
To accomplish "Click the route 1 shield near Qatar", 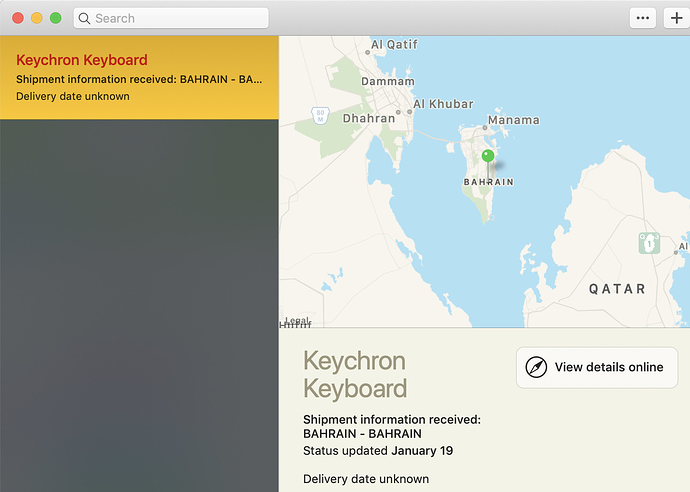I will point(650,243).
